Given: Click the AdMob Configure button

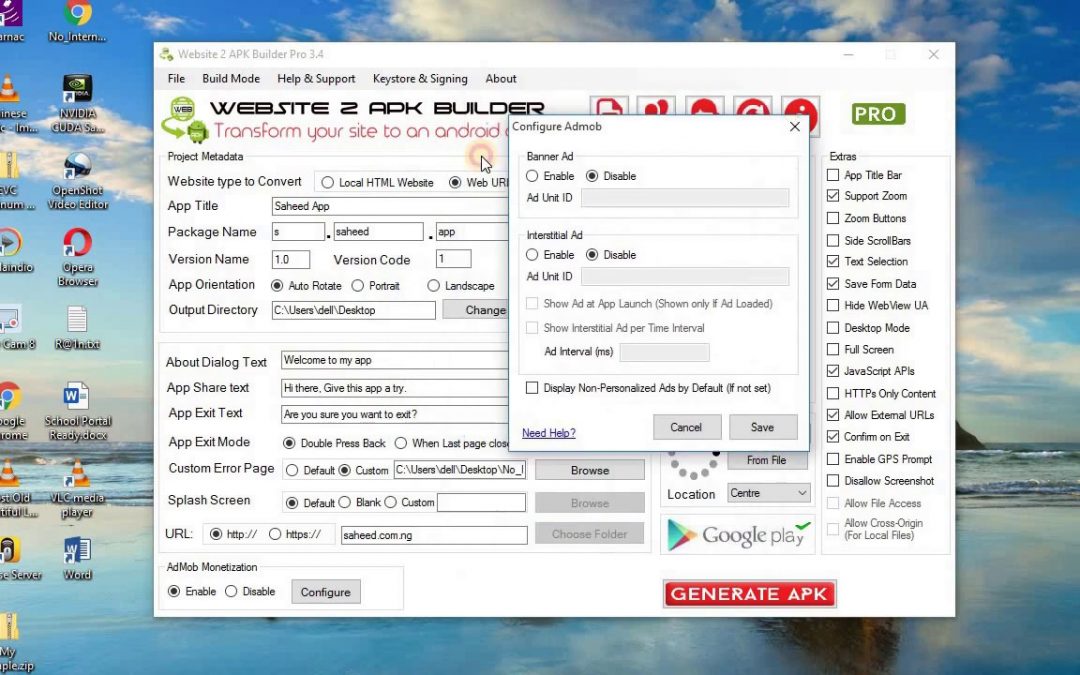Looking at the screenshot, I should (326, 592).
